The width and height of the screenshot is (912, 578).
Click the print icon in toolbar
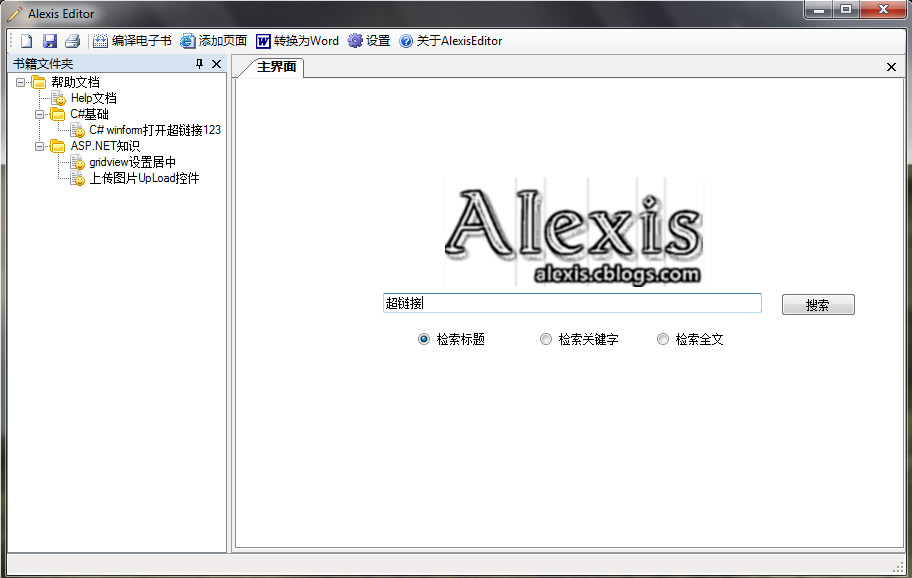point(73,41)
